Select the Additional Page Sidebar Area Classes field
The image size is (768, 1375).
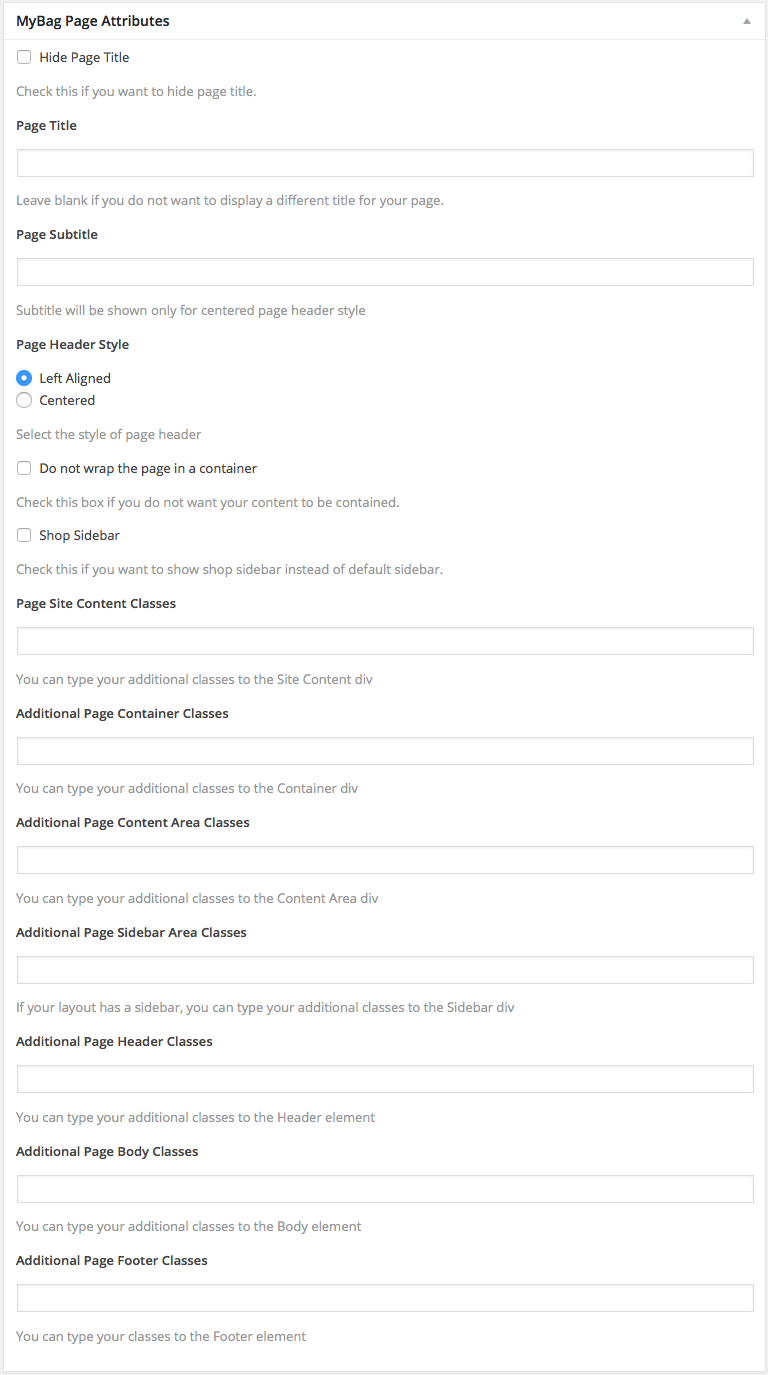coord(385,970)
